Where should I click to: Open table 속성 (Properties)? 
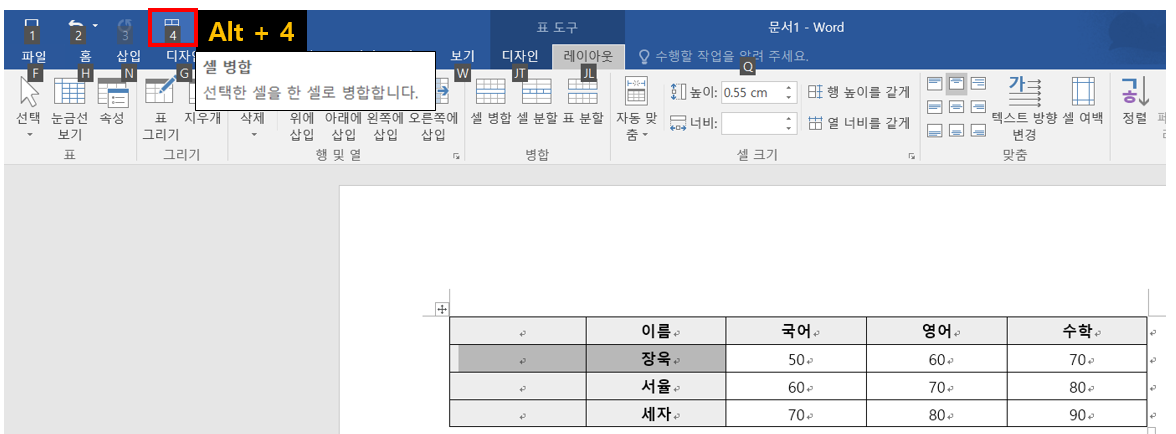point(112,100)
